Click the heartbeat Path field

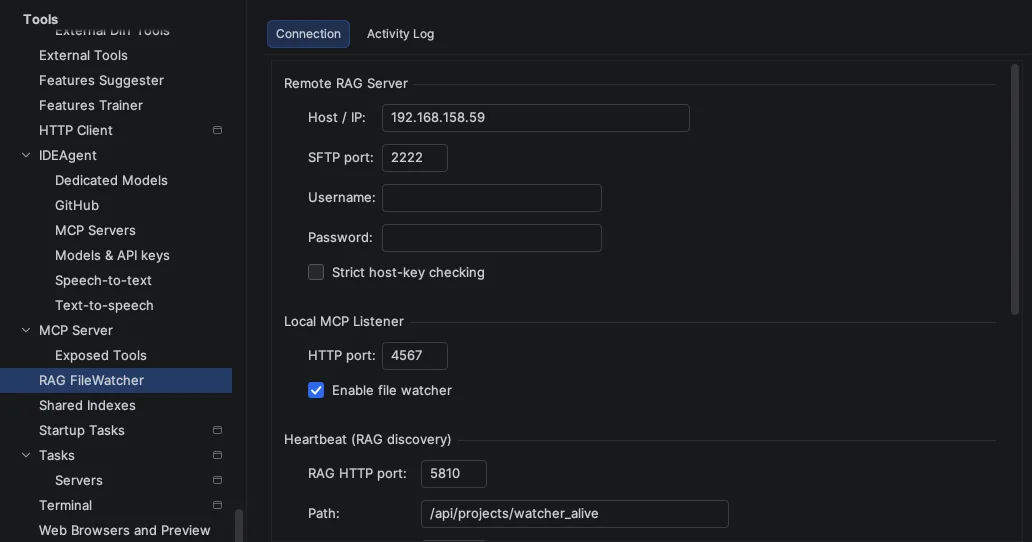575,514
